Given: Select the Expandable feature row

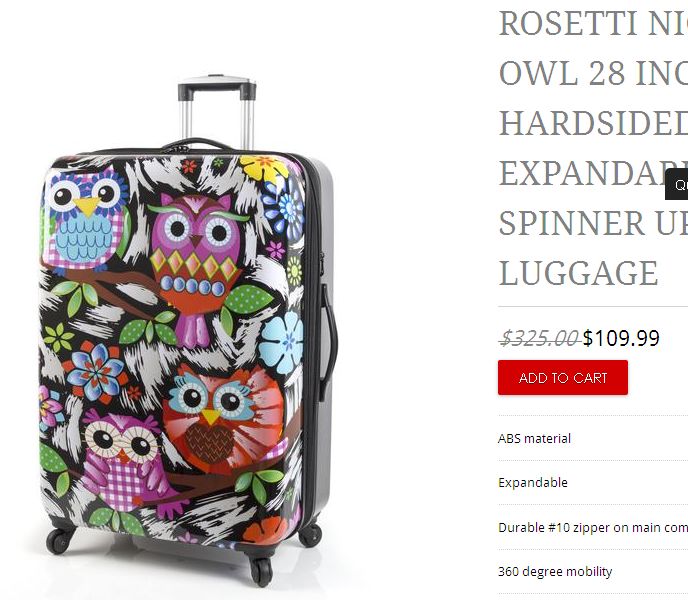Looking at the screenshot, I should click(593, 483).
